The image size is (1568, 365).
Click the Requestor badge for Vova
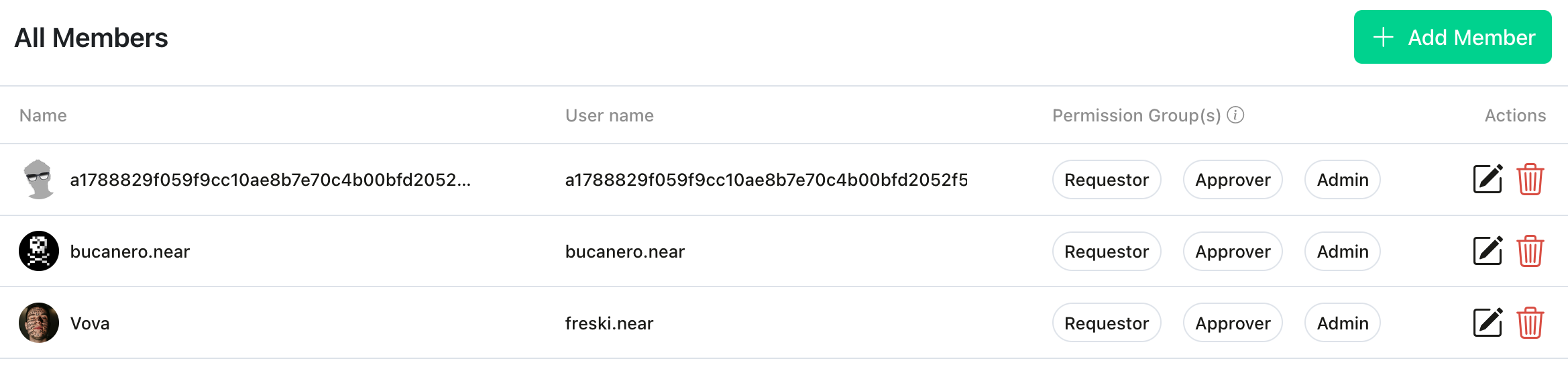click(1107, 323)
